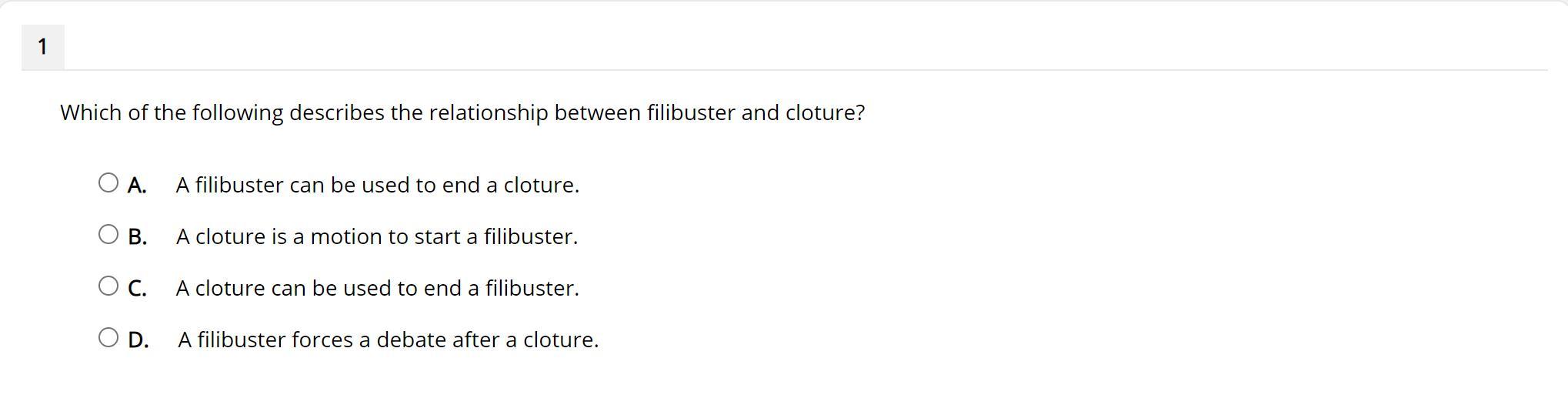
Task: Click the question sentence about filibuster and cloture
Action: pyautogui.click(x=462, y=113)
